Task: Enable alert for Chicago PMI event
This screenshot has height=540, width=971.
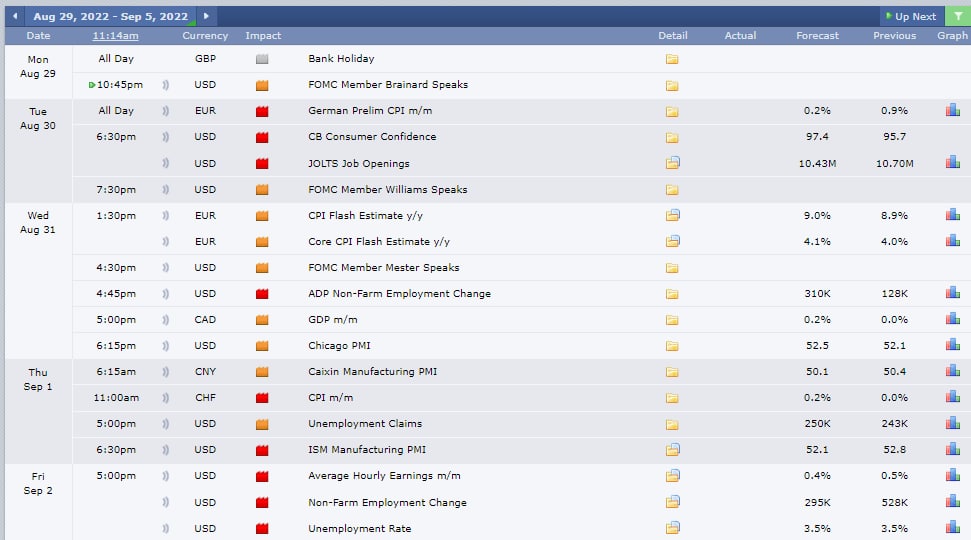Action: 166,346
